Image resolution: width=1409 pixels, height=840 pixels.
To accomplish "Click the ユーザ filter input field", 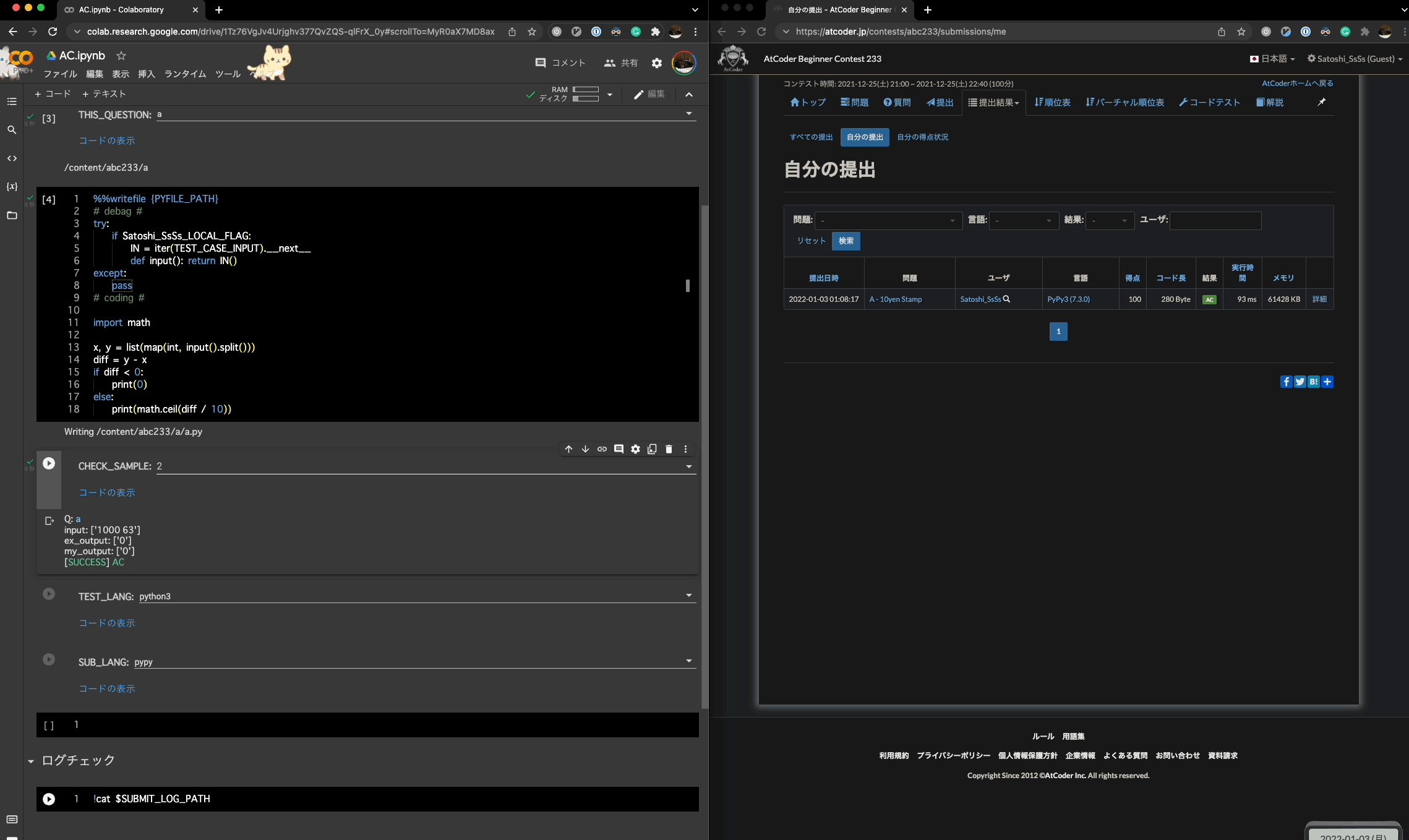I will [1215, 221].
